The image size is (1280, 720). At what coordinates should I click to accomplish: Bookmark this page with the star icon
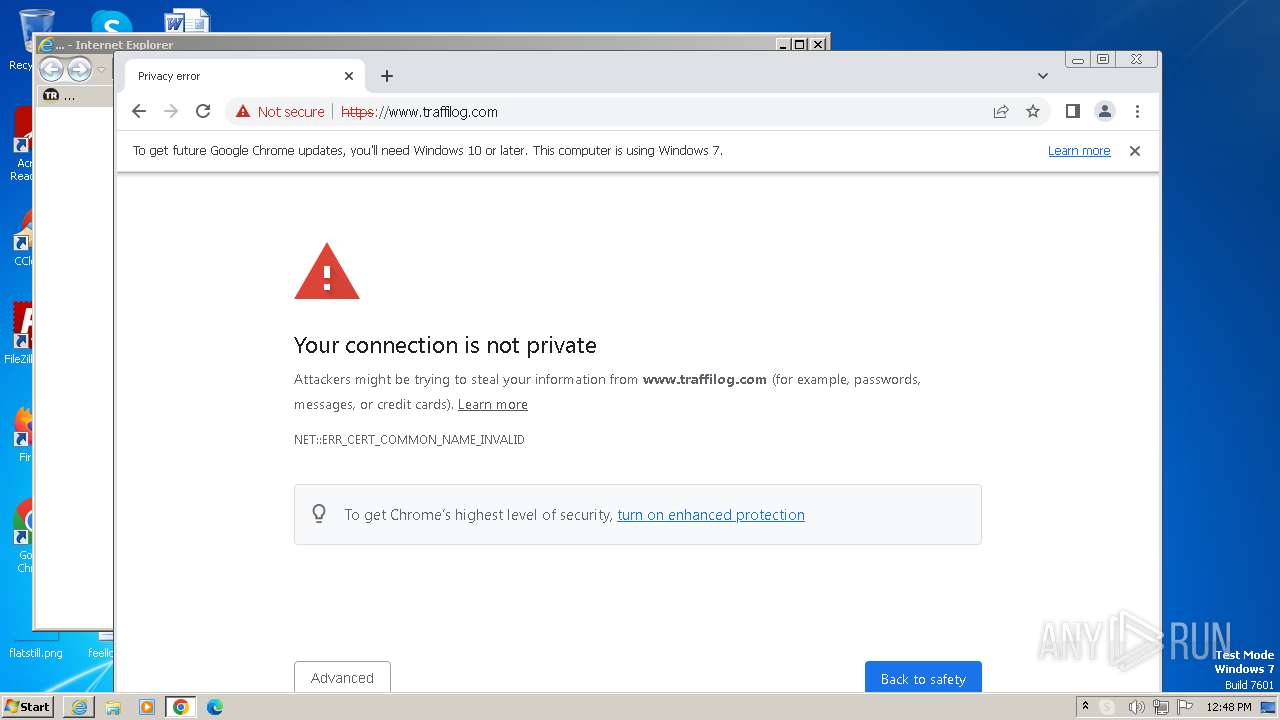(x=1033, y=112)
